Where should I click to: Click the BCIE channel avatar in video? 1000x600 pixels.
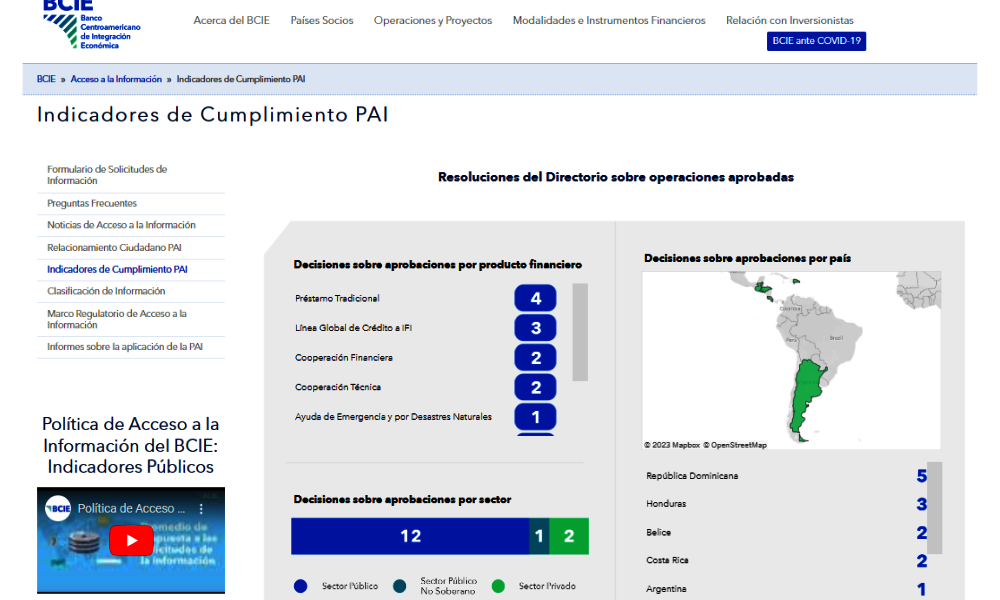pyautogui.click(x=58, y=509)
